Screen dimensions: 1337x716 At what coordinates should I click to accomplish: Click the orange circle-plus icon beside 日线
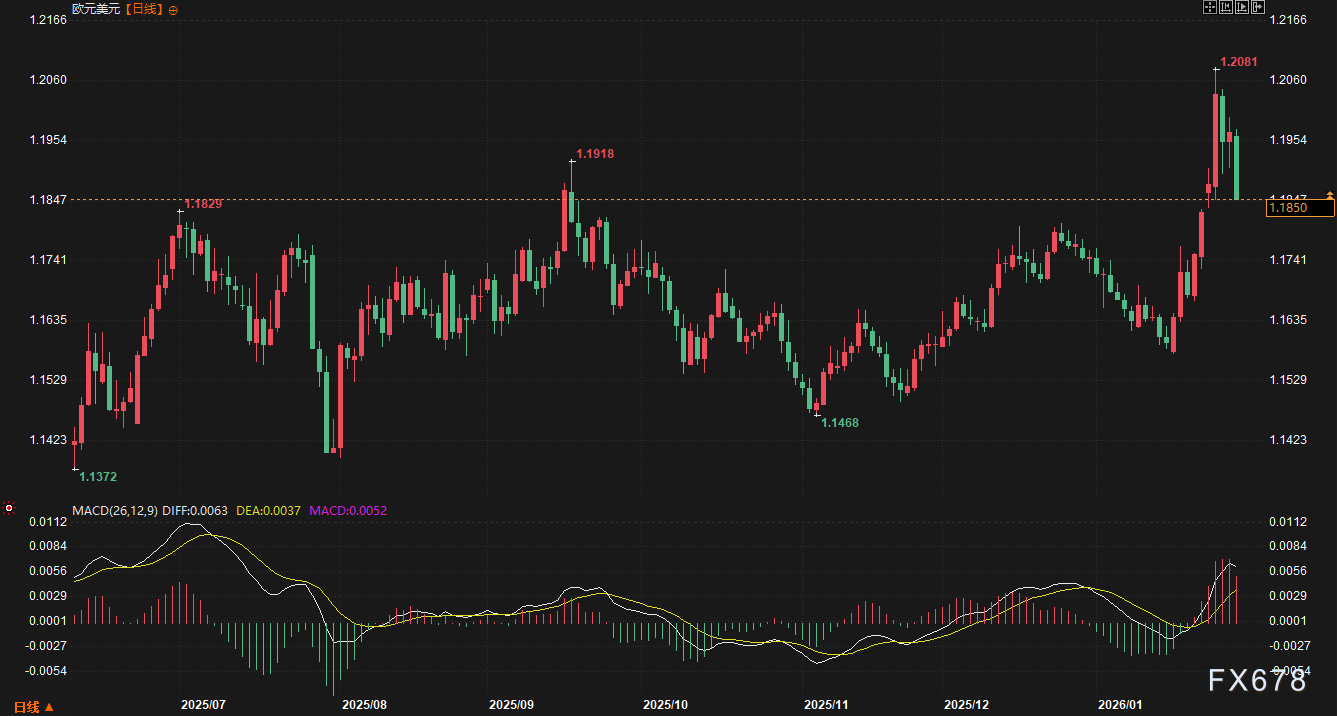pos(174,9)
